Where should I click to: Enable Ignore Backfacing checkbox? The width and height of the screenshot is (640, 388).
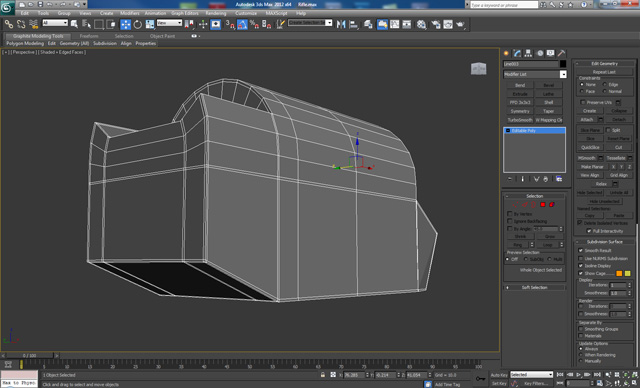(x=509, y=221)
